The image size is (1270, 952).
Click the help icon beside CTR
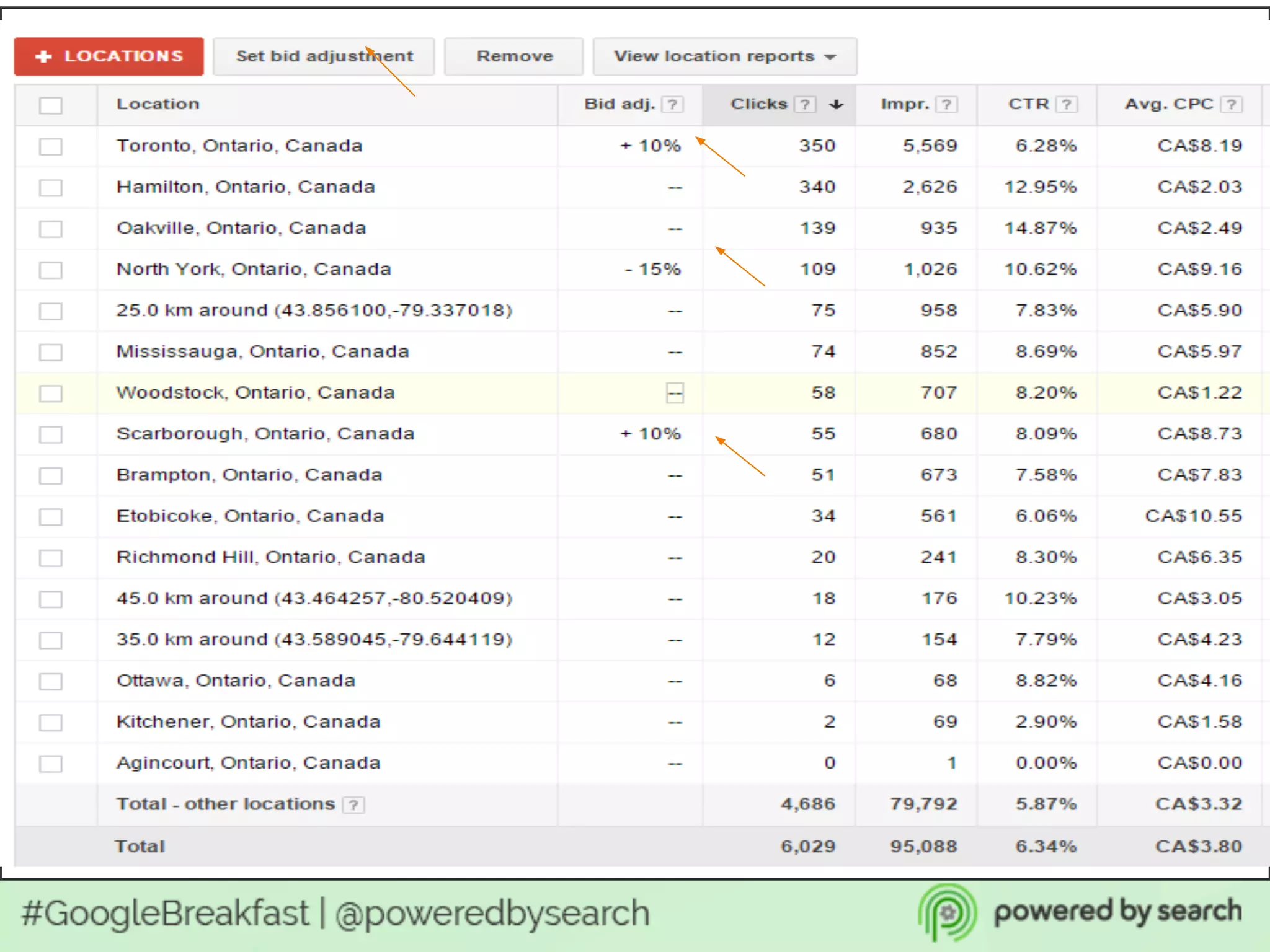(1066, 104)
